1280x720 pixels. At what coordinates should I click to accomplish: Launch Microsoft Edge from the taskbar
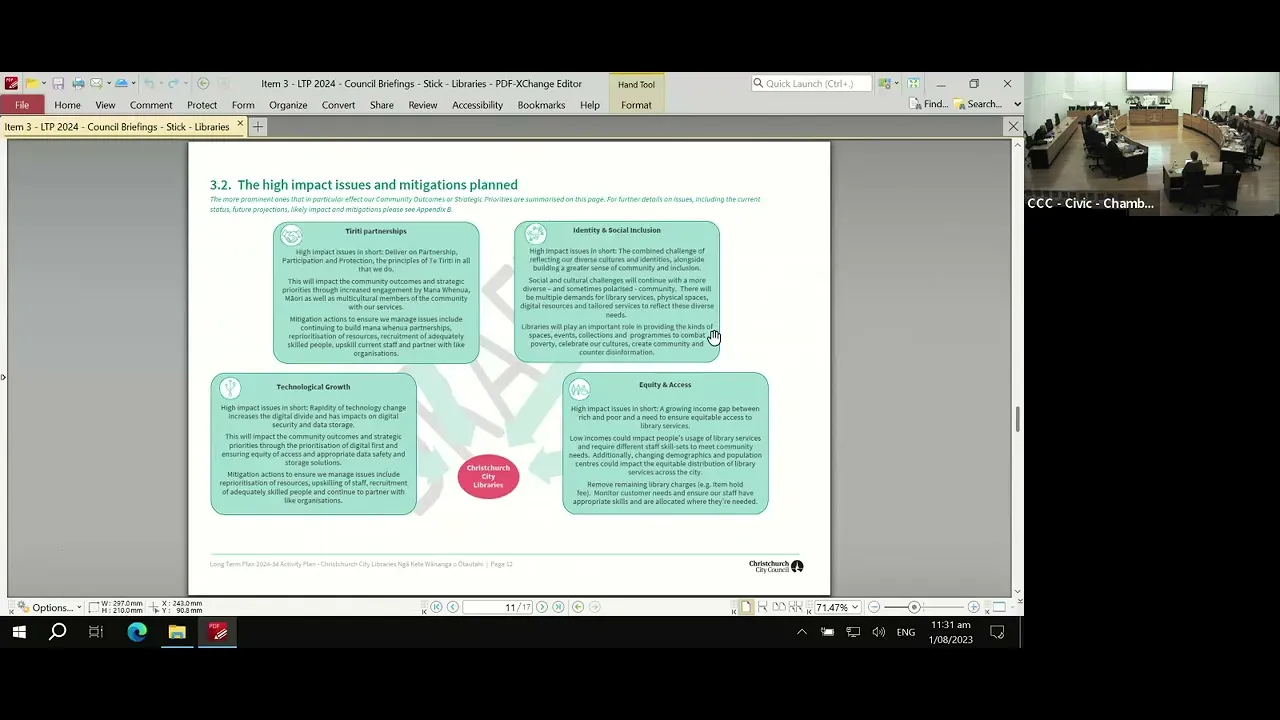point(137,632)
